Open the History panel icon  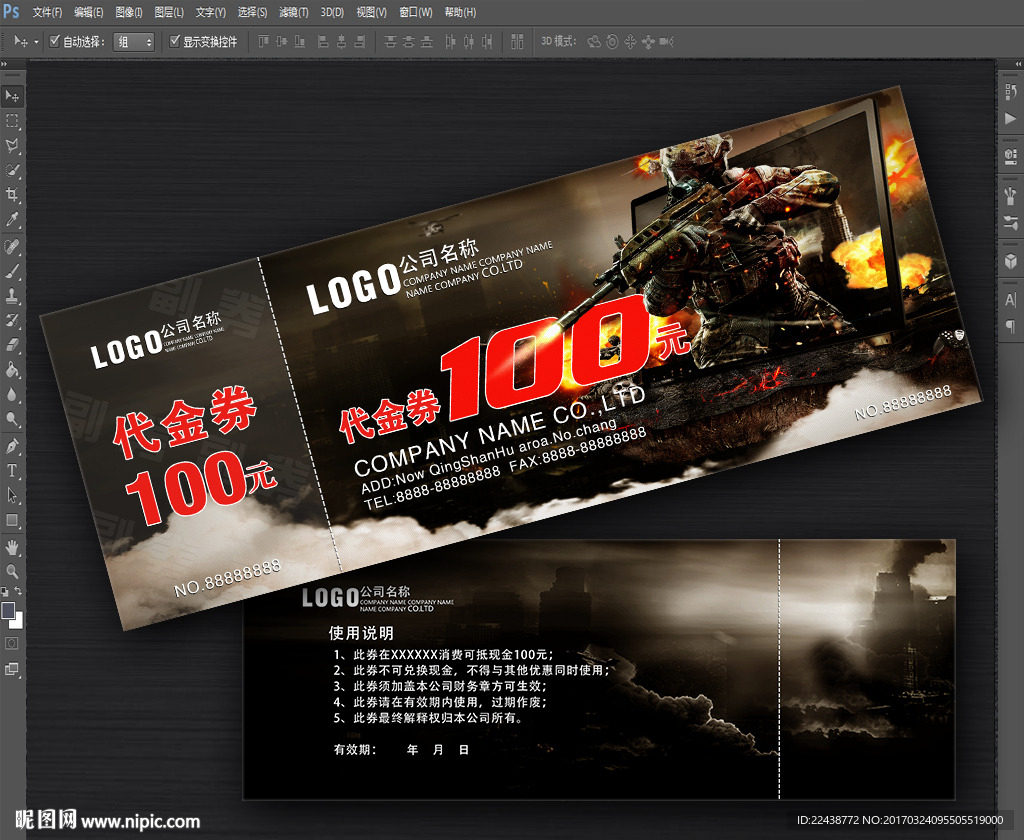tap(1011, 92)
